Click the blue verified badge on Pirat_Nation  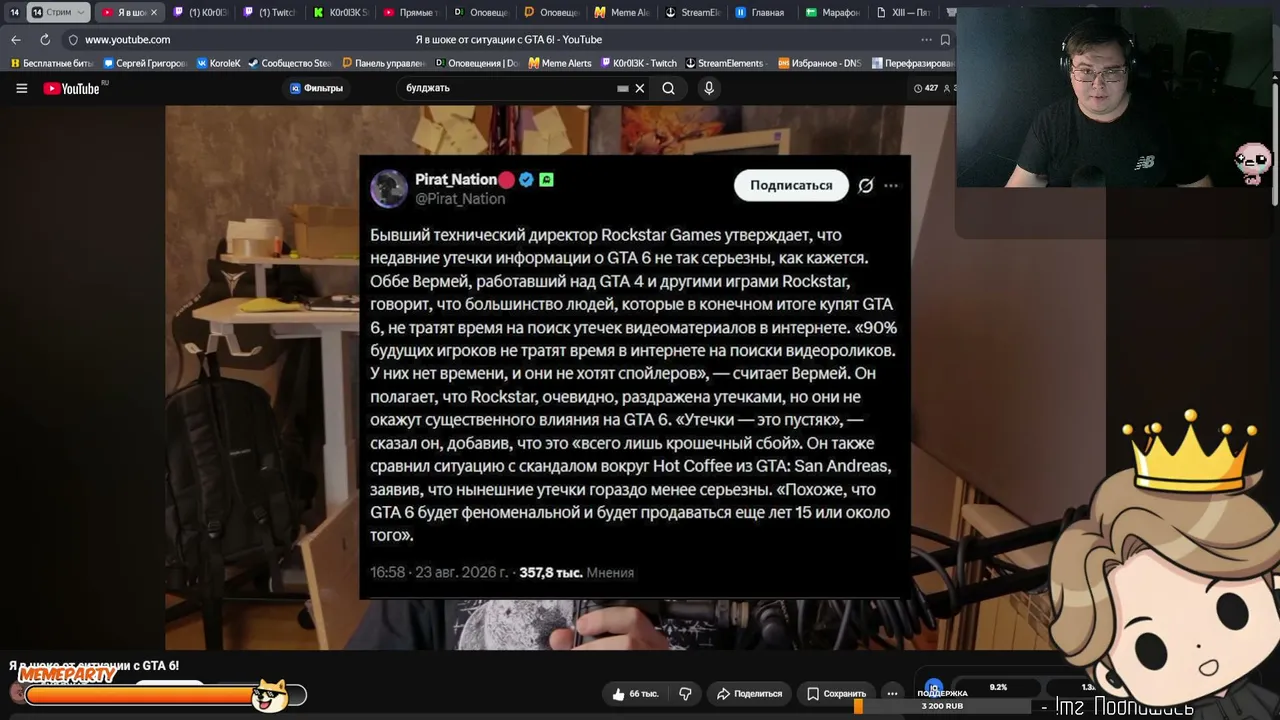coord(526,180)
